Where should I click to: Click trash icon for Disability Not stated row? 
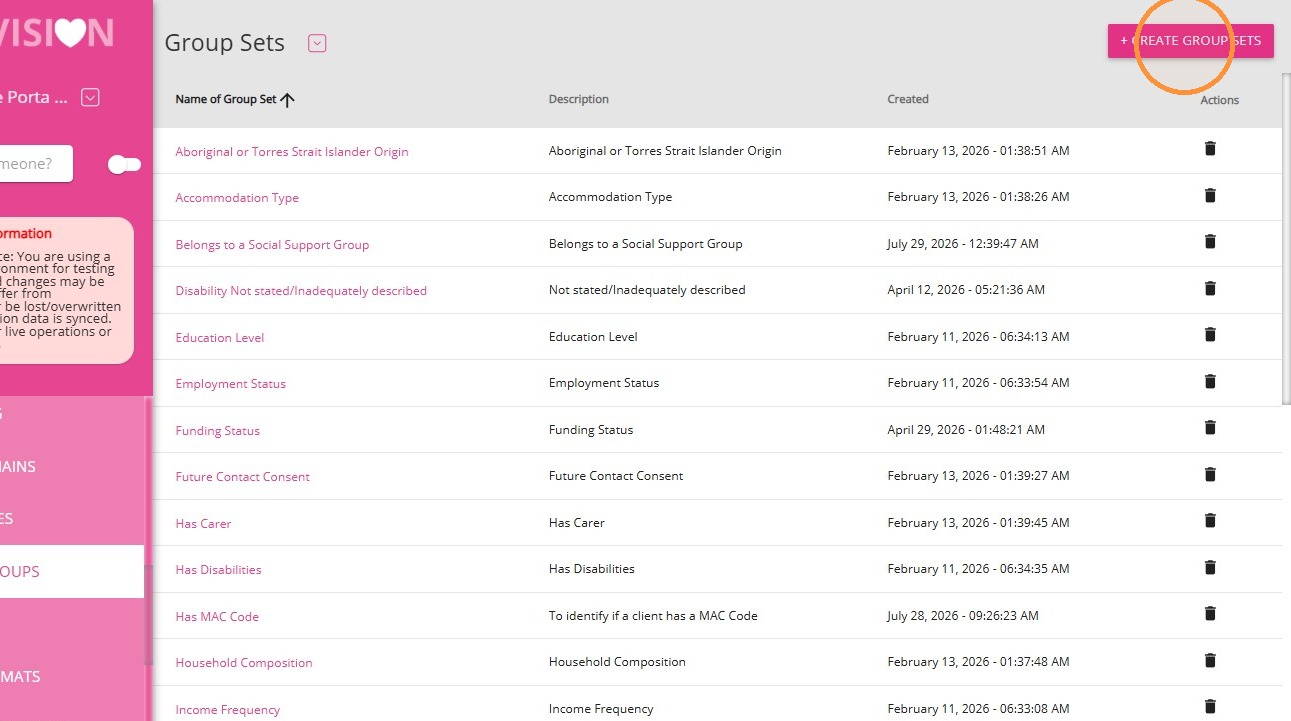click(1210, 288)
